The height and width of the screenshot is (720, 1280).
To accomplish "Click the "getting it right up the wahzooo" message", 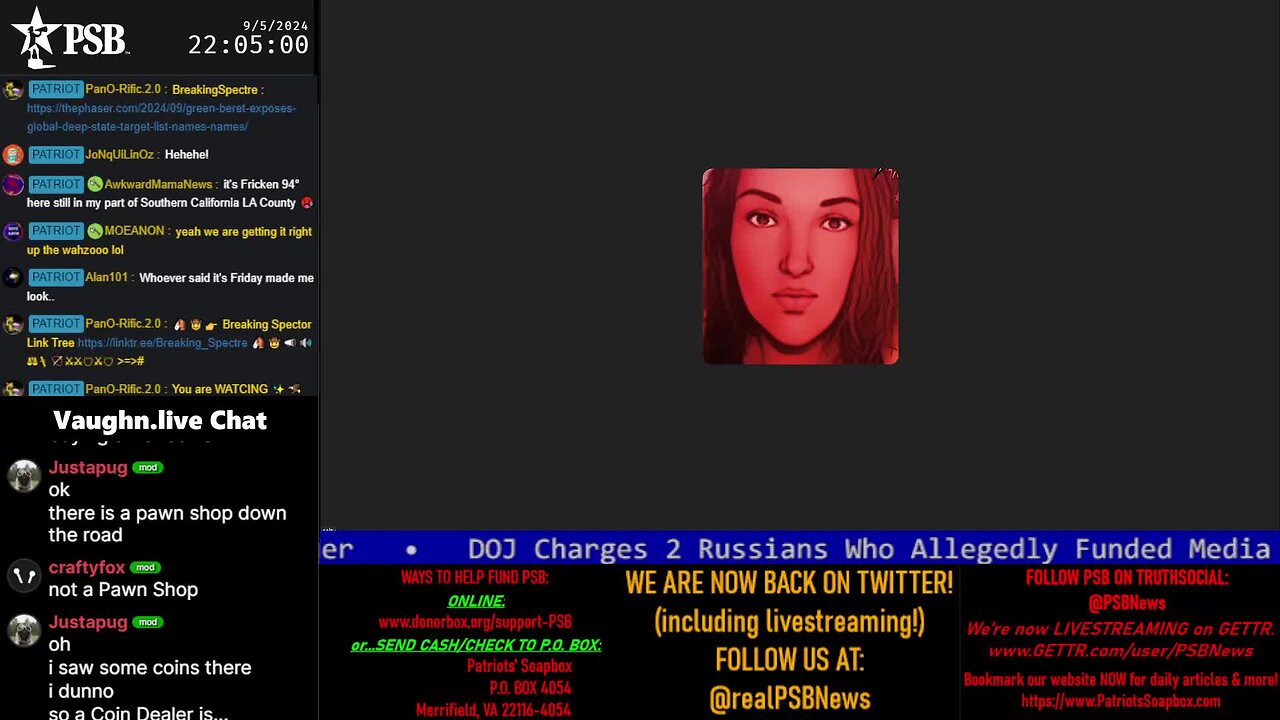I will click(170, 241).
